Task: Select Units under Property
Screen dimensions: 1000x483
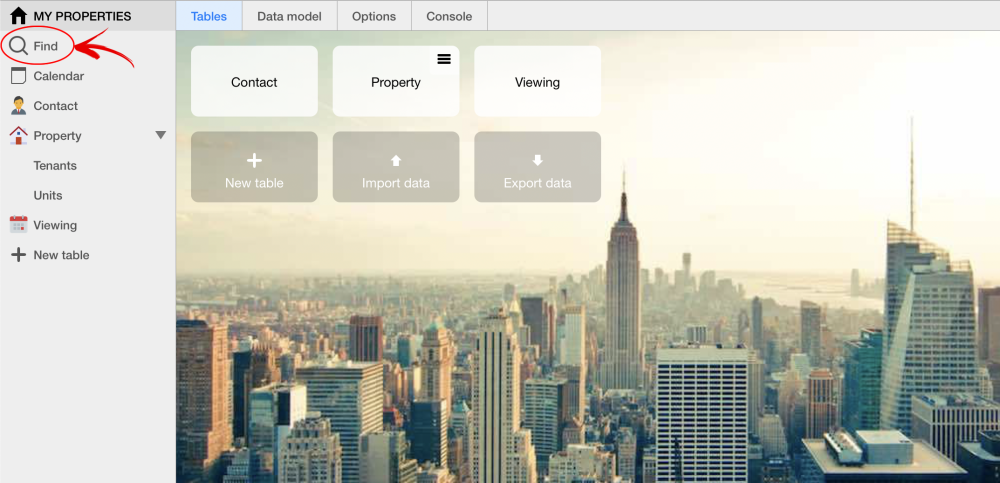Action: tap(48, 195)
